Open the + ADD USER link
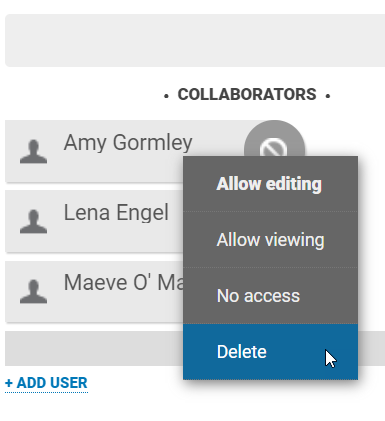The image size is (385, 421). [x=46, y=383]
